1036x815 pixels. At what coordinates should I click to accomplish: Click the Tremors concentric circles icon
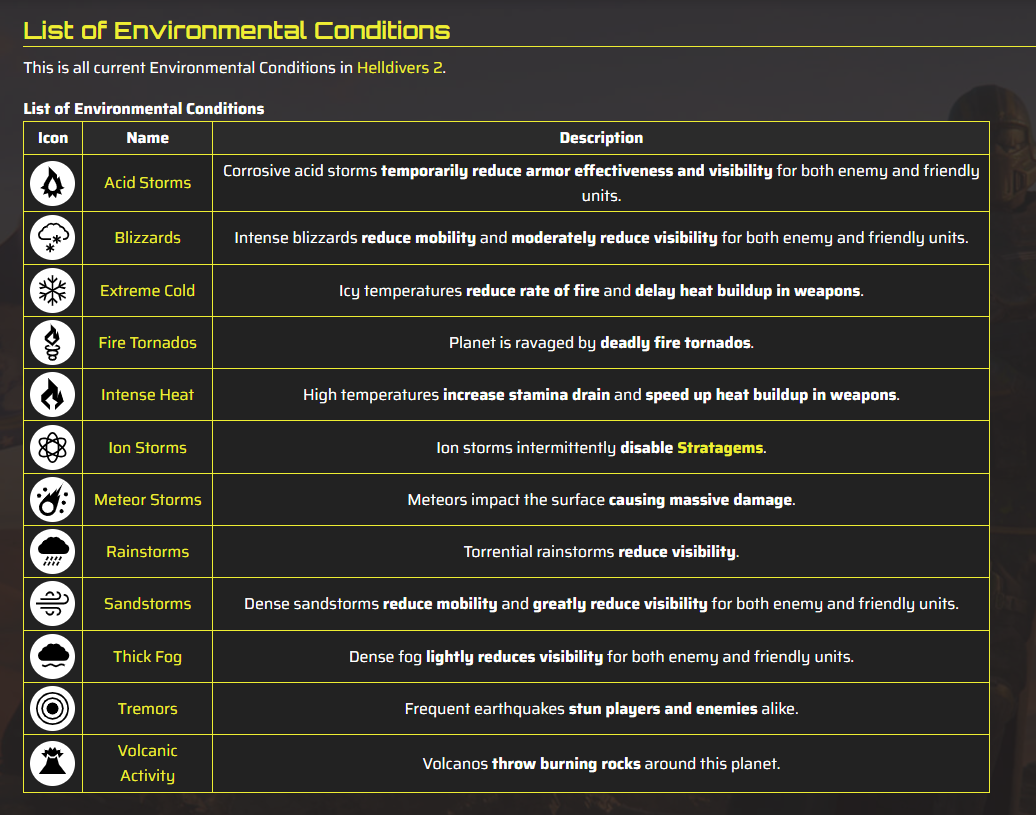point(52,709)
